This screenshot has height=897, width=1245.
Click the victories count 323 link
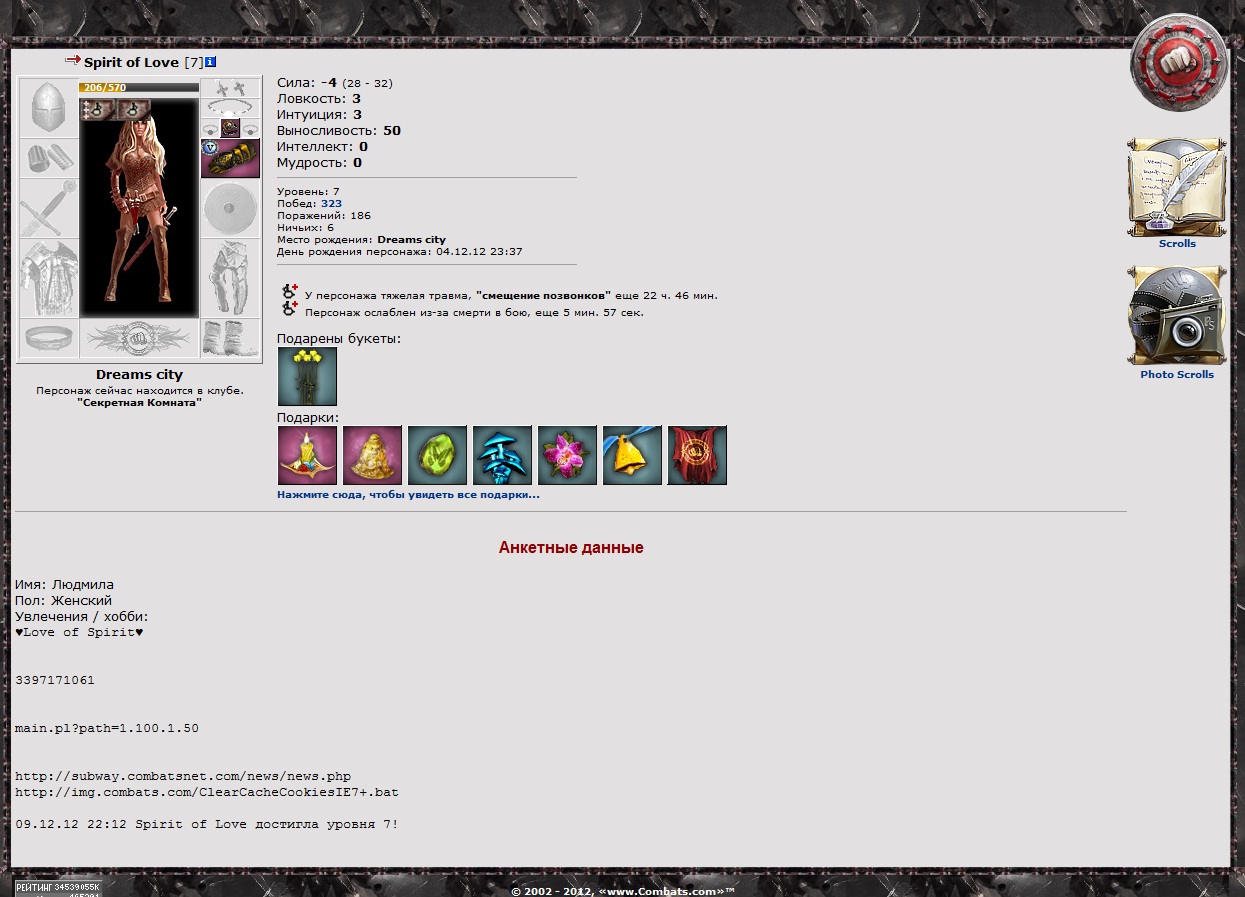tap(331, 203)
